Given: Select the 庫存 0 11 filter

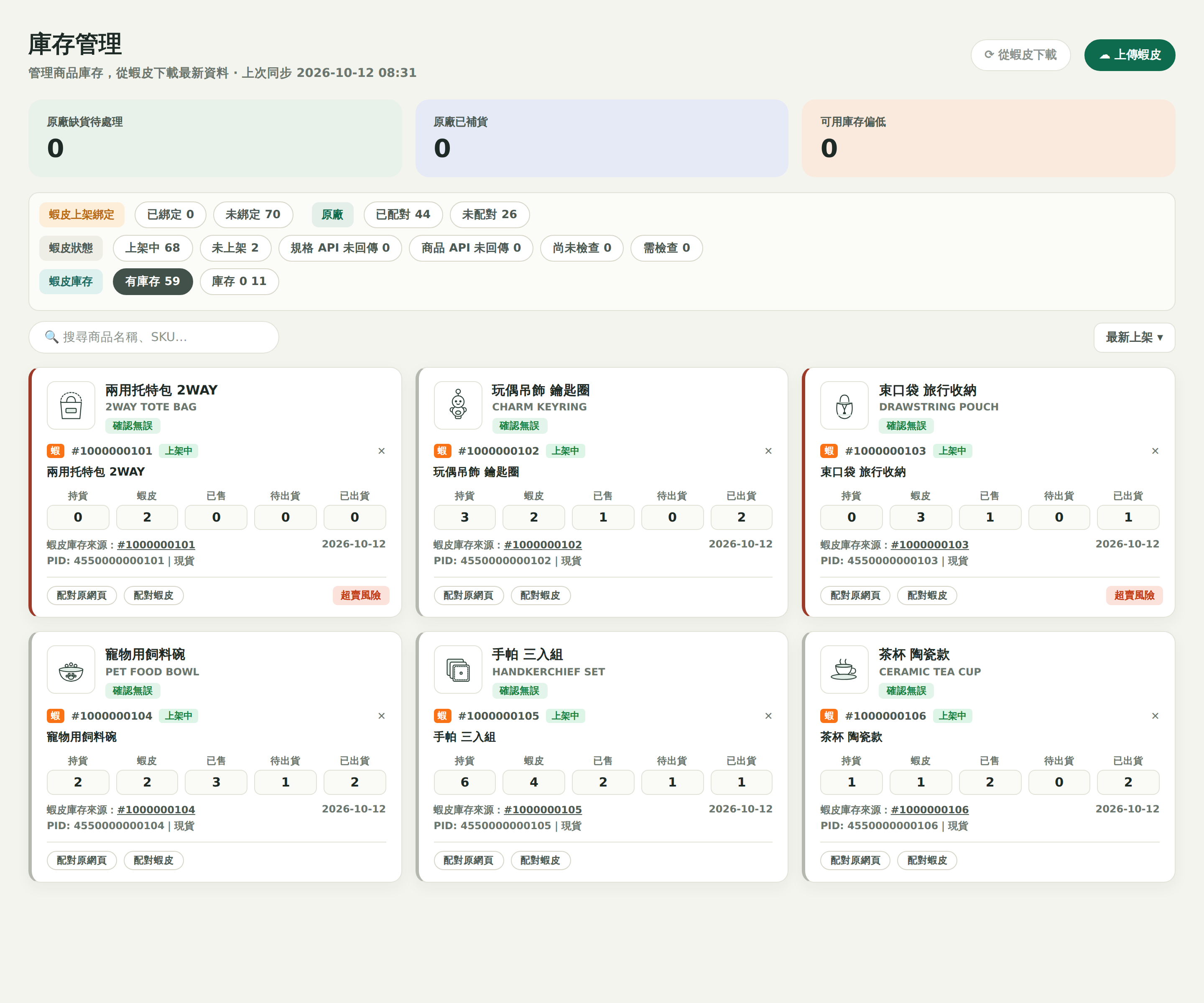Looking at the screenshot, I should tap(239, 281).
